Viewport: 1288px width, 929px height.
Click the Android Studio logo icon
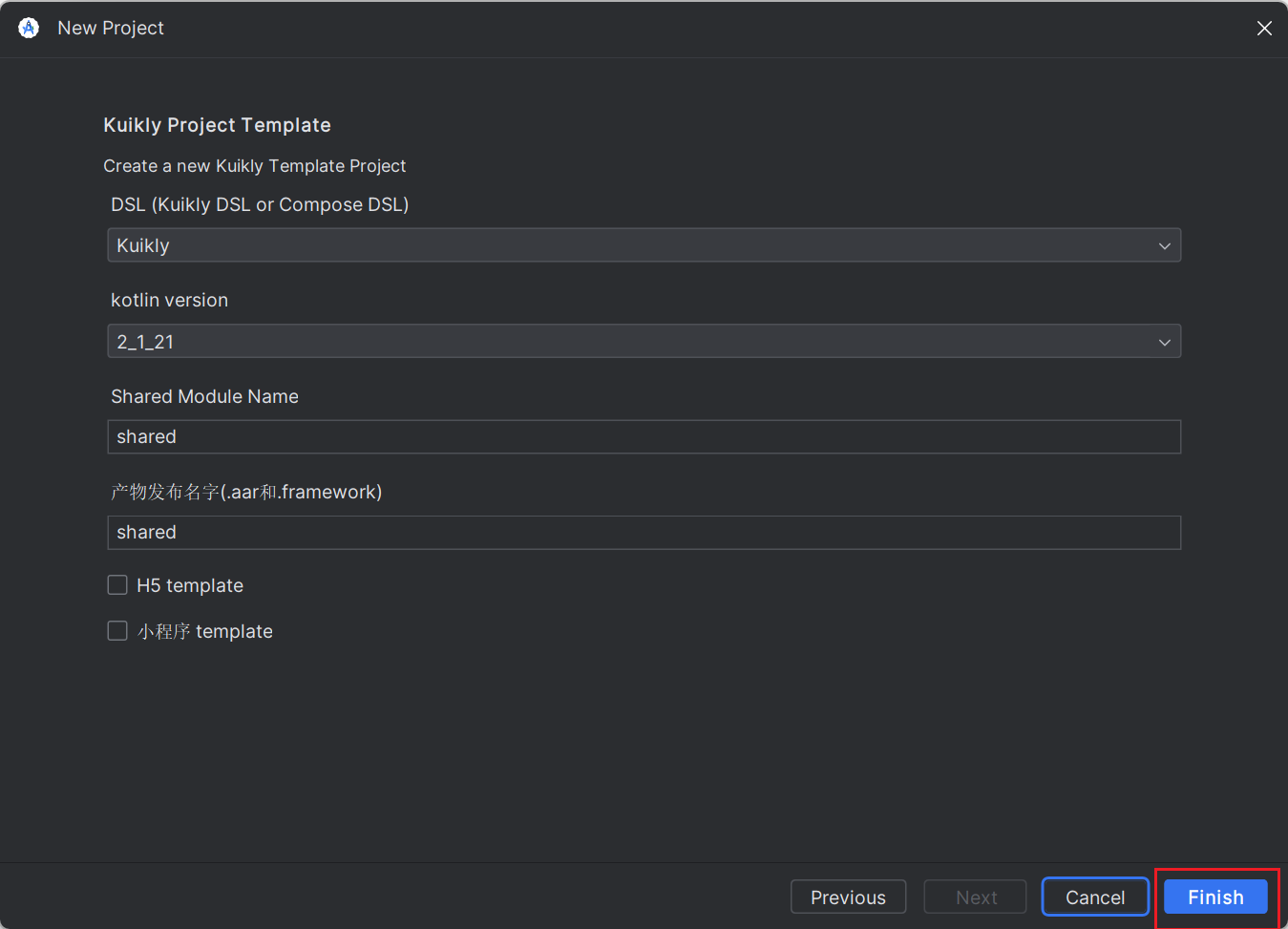[29, 28]
